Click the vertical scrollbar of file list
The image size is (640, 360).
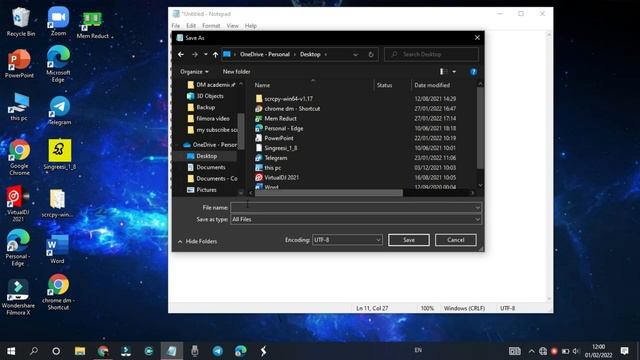(x=480, y=127)
